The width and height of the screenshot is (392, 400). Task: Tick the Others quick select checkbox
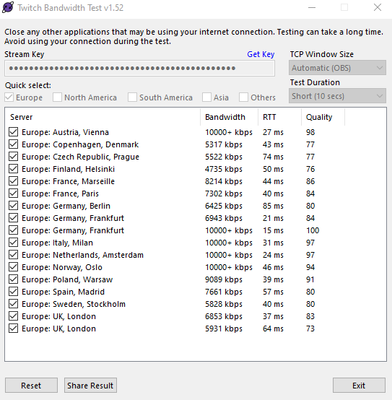point(244,97)
